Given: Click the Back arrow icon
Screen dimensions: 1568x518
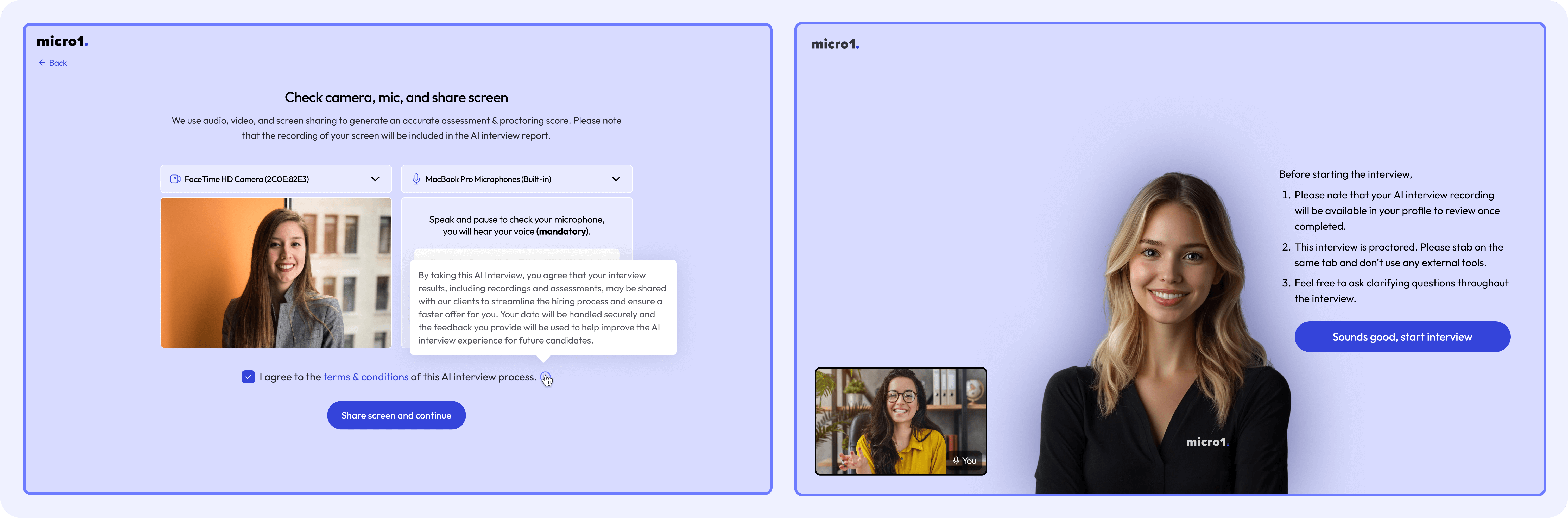Looking at the screenshot, I should click(x=42, y=63).
